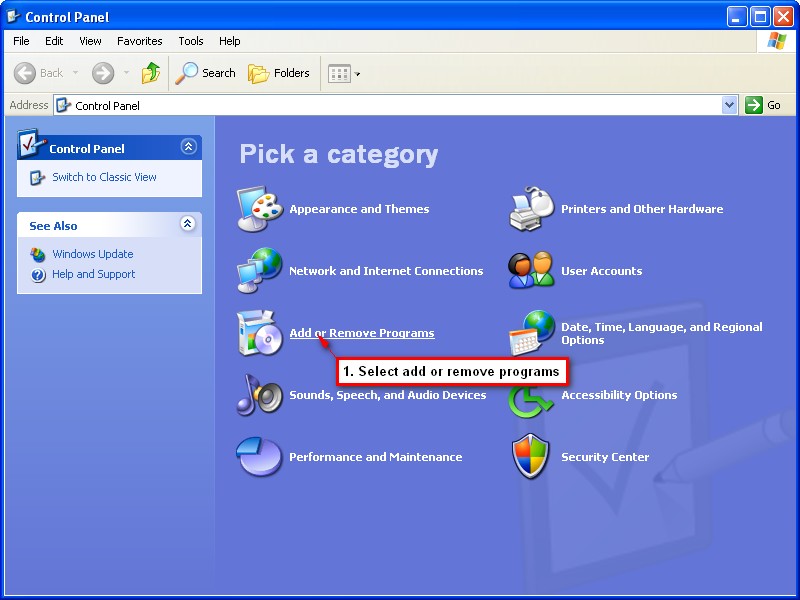Click the Windows Update globe icon
Screen dimensions: 800x600
(38, 254)
